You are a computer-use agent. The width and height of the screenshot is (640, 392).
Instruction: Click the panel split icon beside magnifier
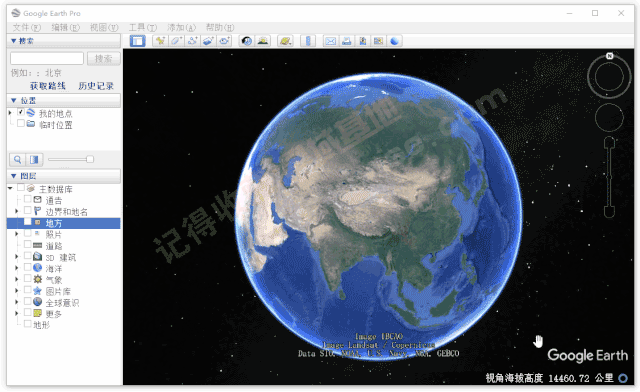click(34, 159)
